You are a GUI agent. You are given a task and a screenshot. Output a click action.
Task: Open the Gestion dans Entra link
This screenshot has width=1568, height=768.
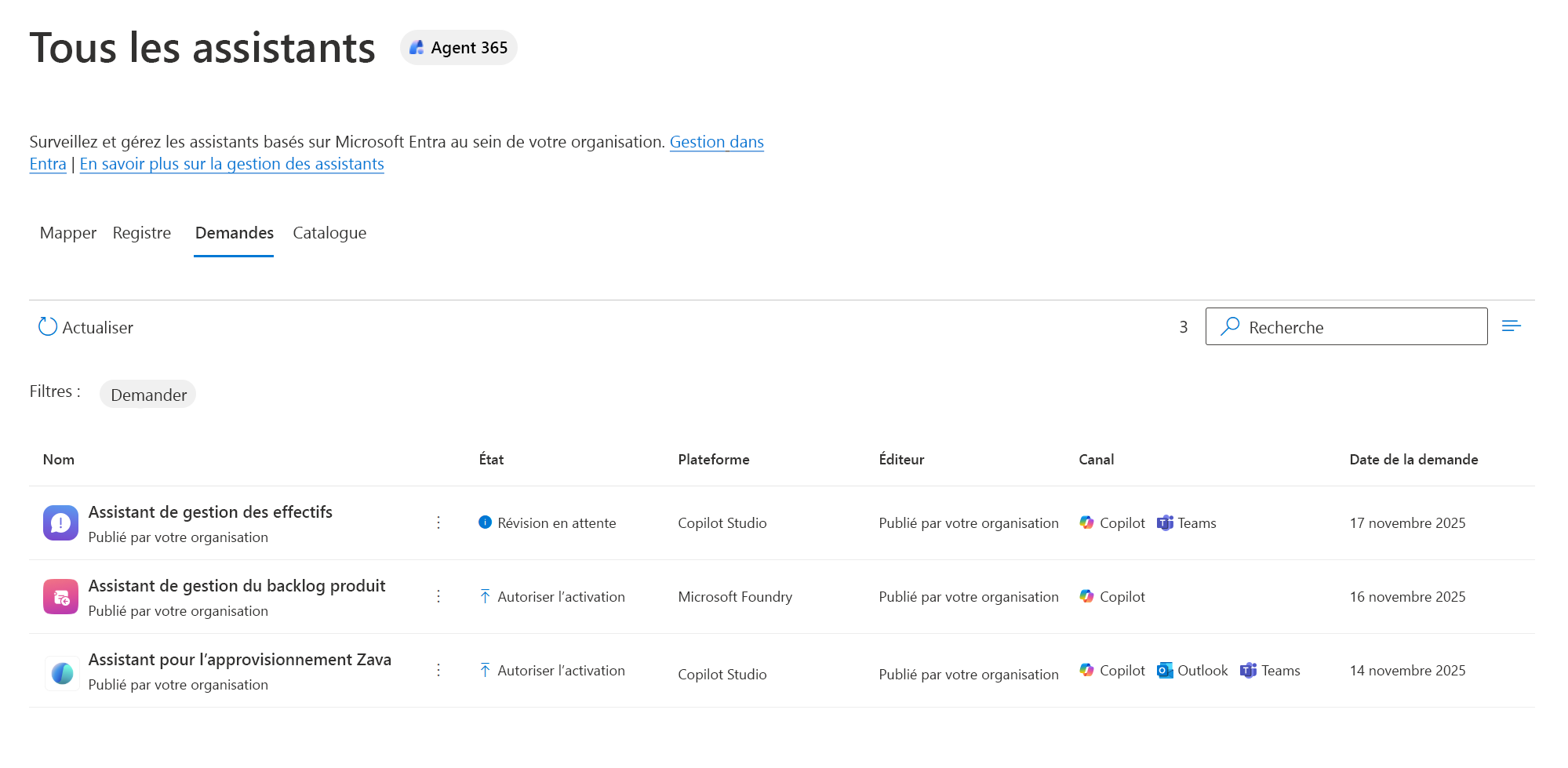[x=717, y=142]
